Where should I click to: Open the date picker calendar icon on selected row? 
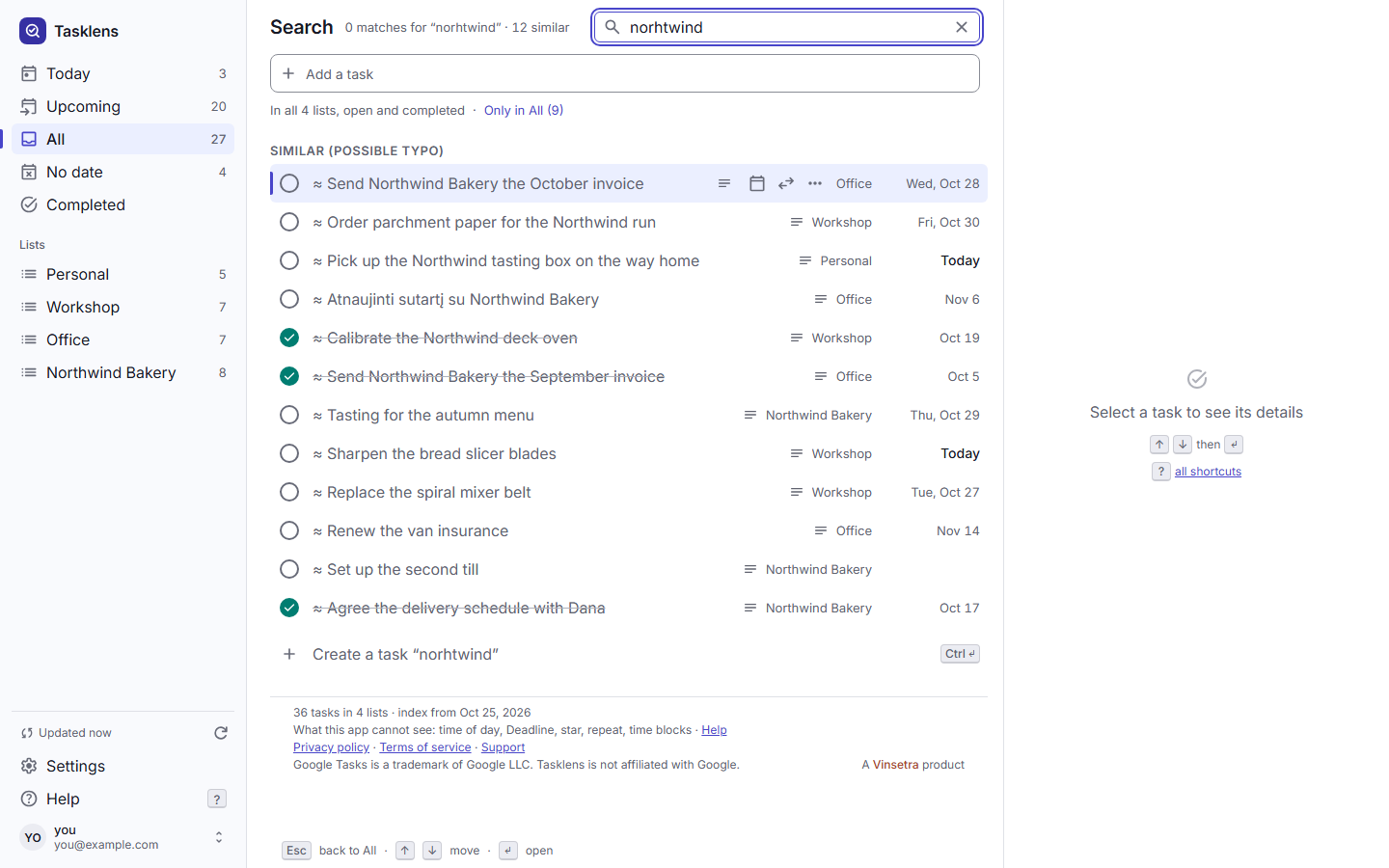[x=757, y=183]
